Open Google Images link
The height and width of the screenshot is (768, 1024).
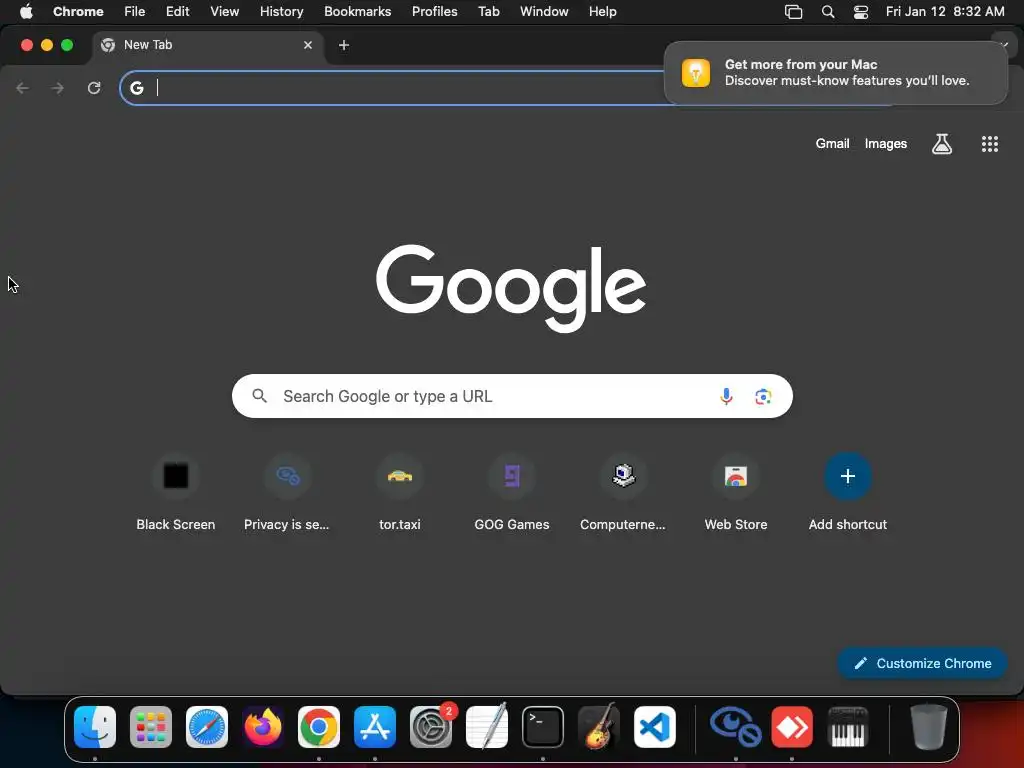886,144
